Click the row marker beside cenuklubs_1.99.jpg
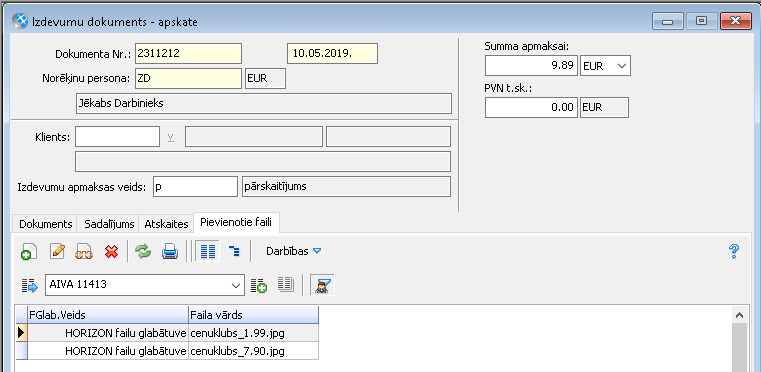This screenshot has height=372, width=761. coord(22,333)
